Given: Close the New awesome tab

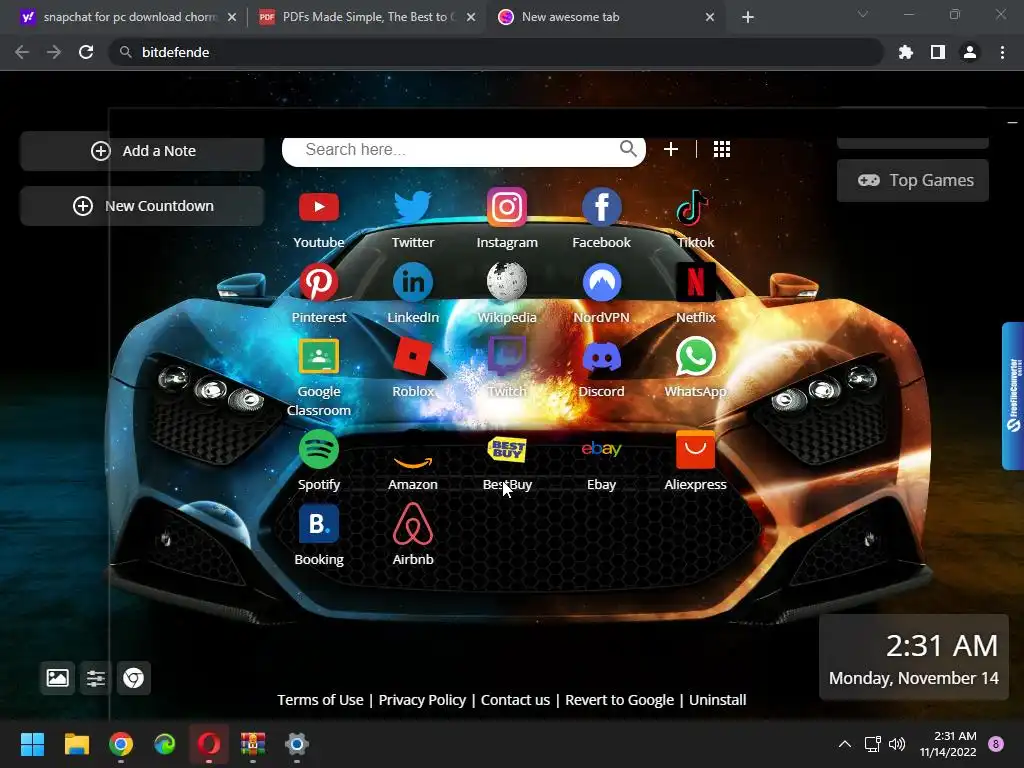Looking at the screenshot, I should coord(710,17).
